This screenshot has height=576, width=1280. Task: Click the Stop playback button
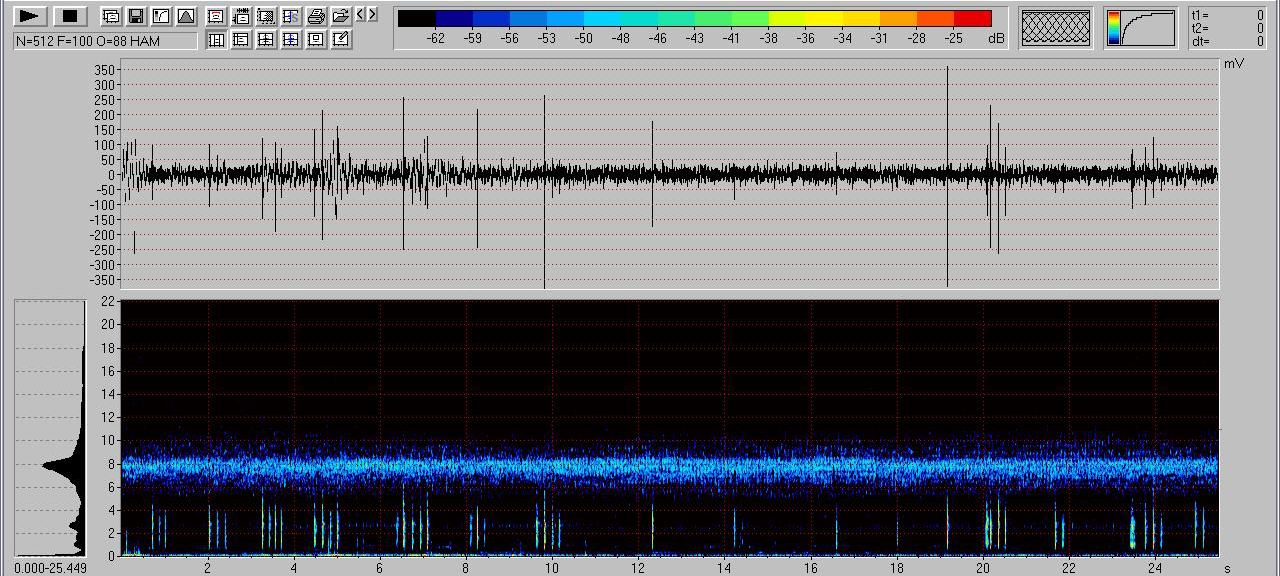[x=70, y=16]
